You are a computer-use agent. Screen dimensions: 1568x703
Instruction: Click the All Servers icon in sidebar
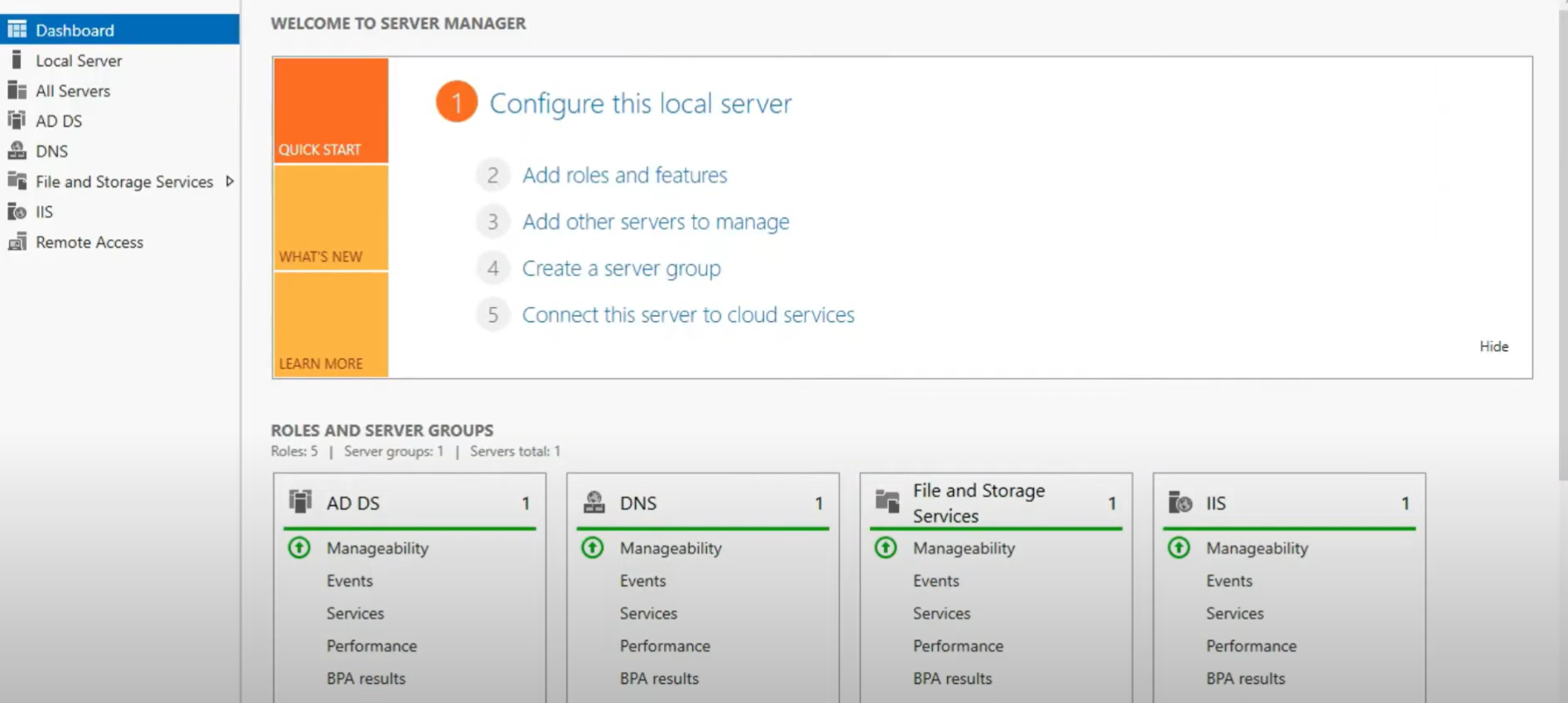point(17,90)
